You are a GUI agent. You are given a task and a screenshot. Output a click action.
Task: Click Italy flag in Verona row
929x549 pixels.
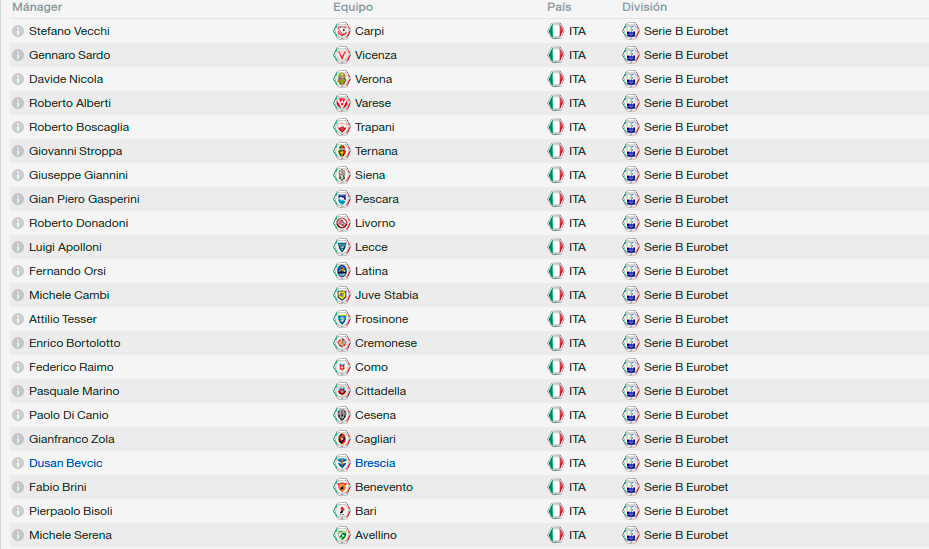[556, 79]
